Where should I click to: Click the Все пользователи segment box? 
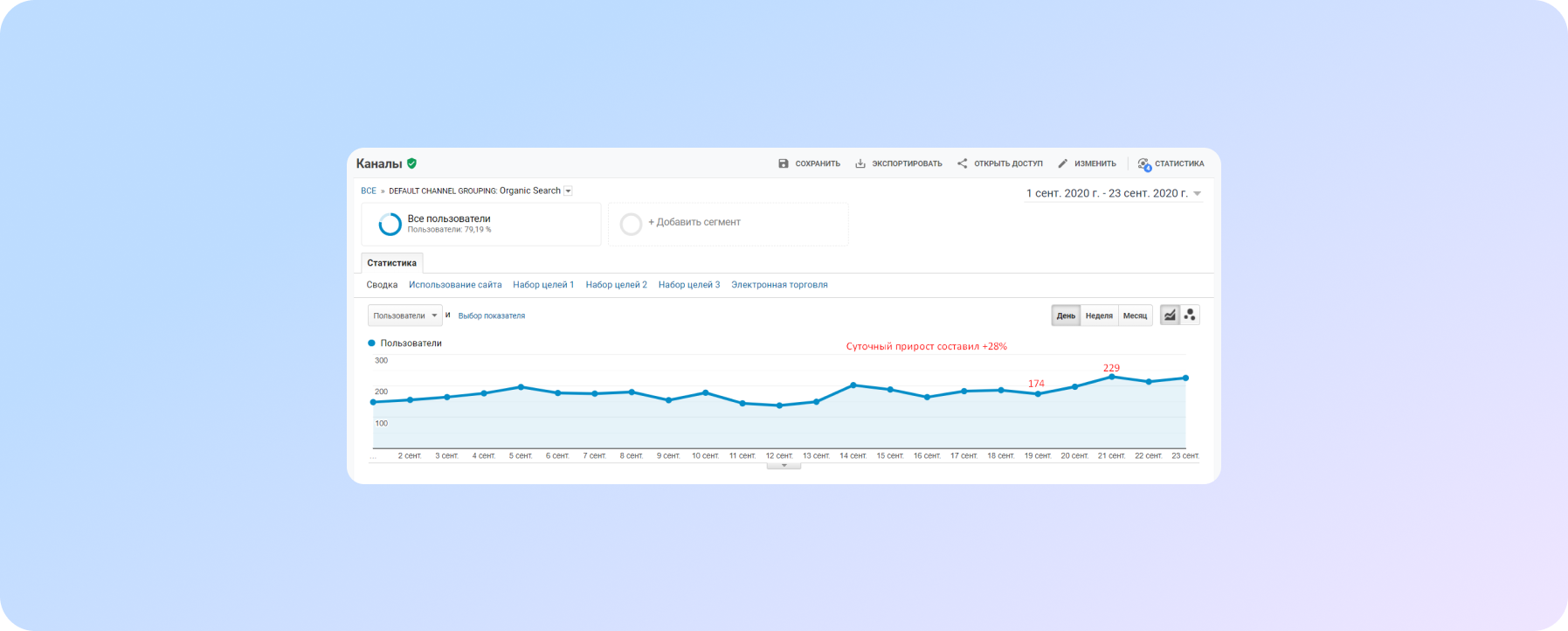[481, 224]
